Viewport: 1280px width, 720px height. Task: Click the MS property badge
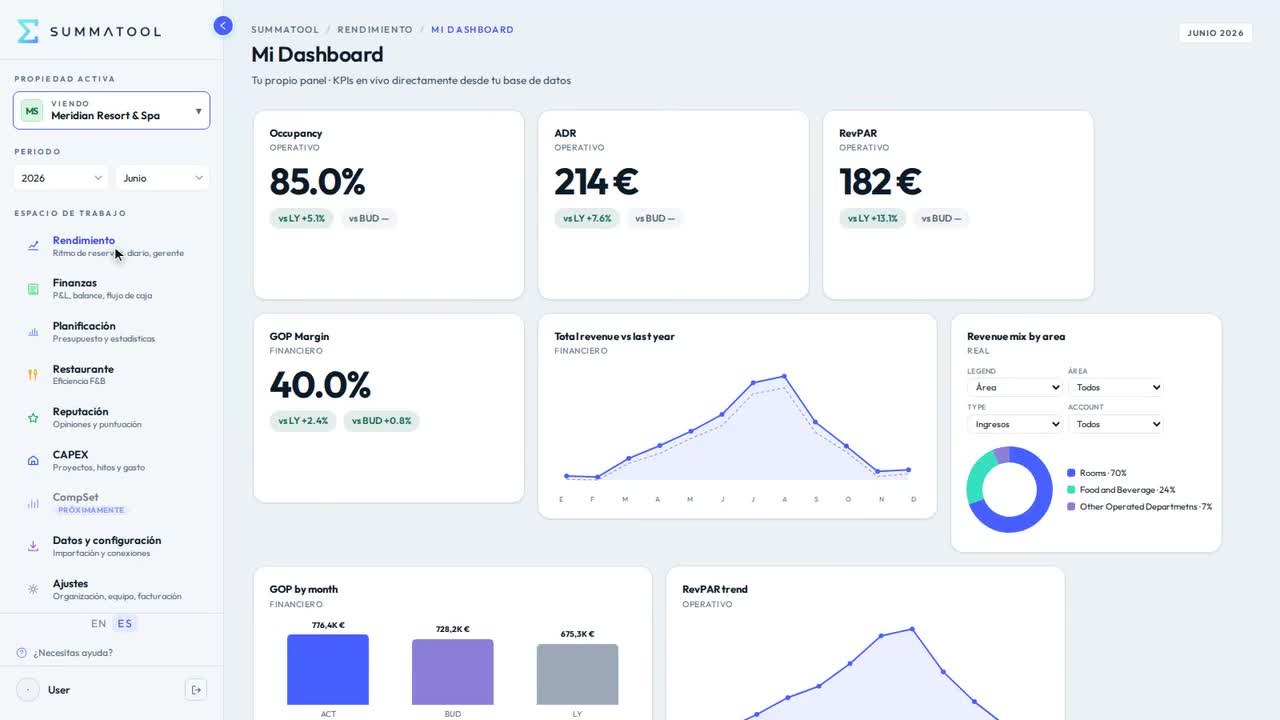(32, 111)
